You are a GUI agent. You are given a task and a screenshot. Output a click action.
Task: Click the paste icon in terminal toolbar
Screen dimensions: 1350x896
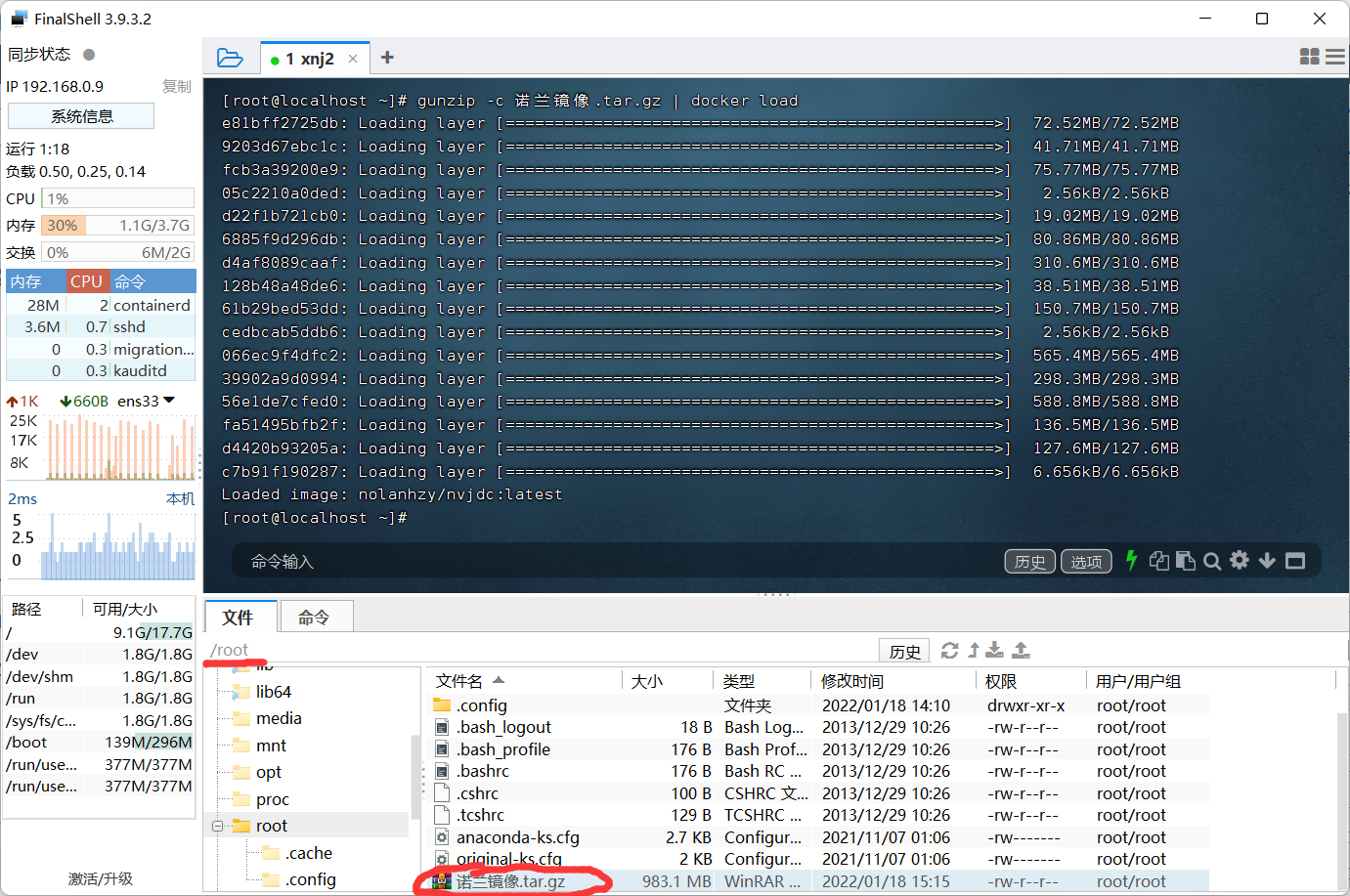click(1186, 561)
